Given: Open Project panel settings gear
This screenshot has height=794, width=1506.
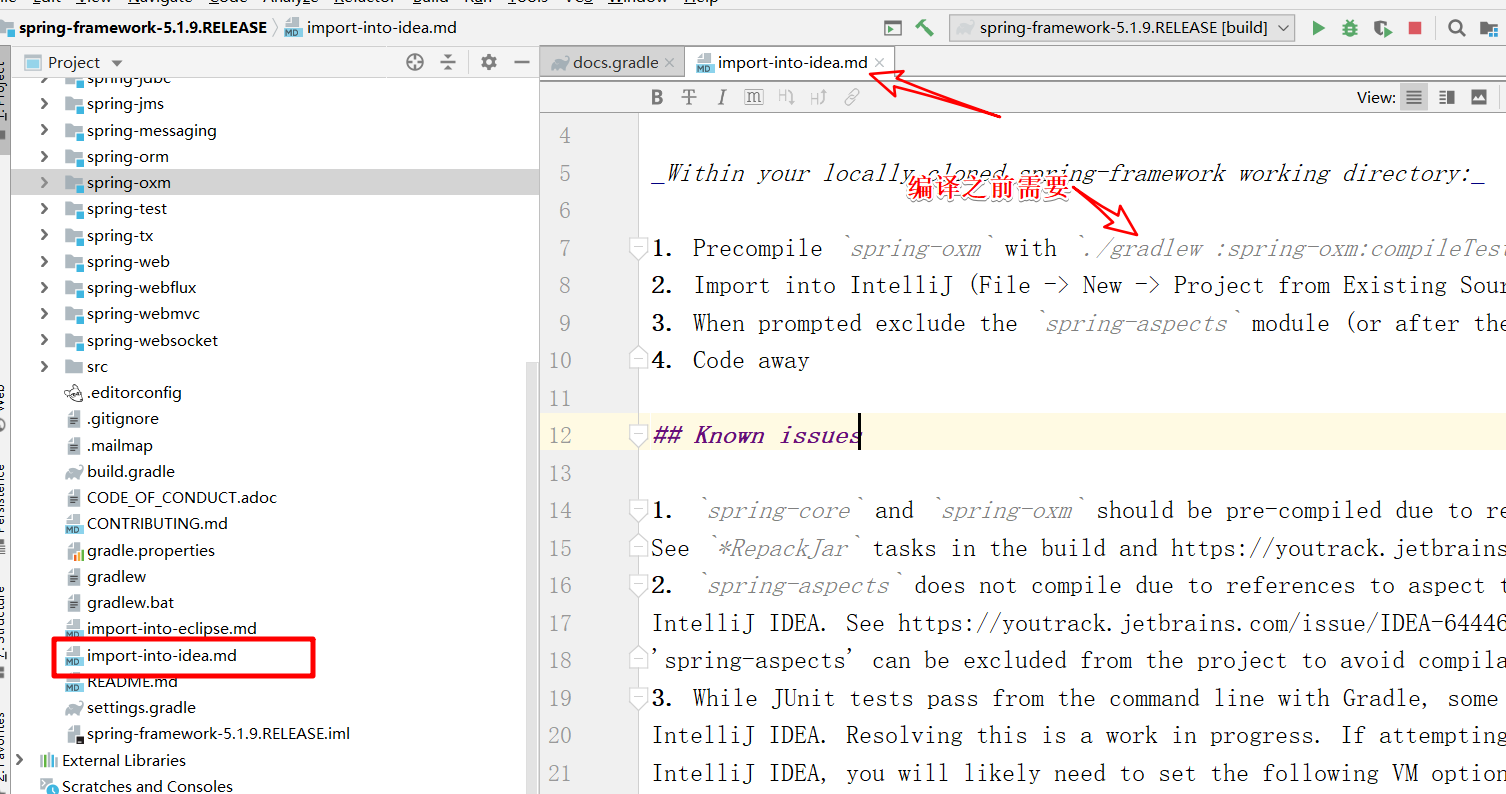Looking at the screenshot, I should tap(488, 62).
